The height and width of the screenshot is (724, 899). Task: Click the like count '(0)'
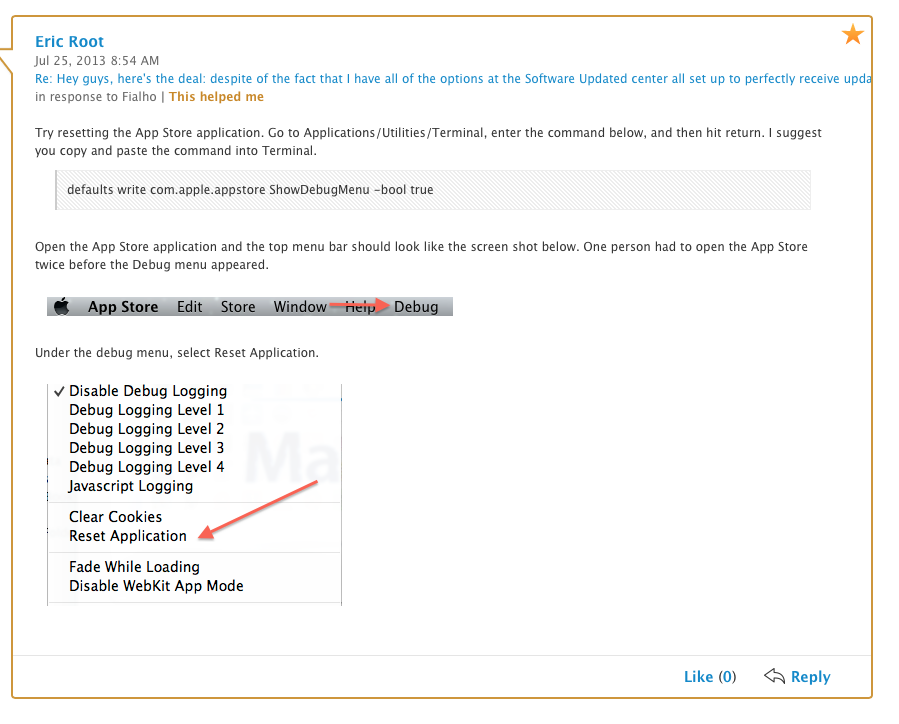pos(726,676)
